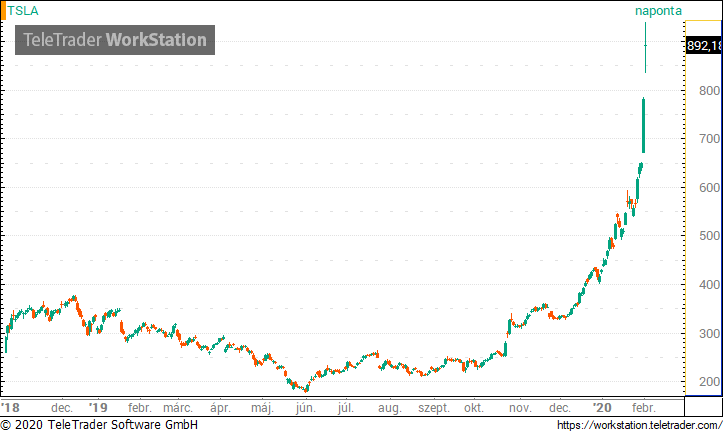Click the 'szept.' month label
Viewport: 723px width, 434px height.
[x=434, y=408]
